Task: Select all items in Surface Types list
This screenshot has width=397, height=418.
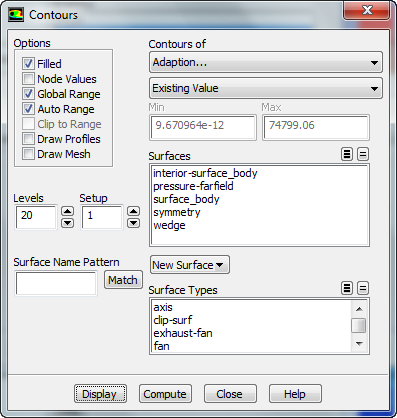Action: (x=347, y=288)
